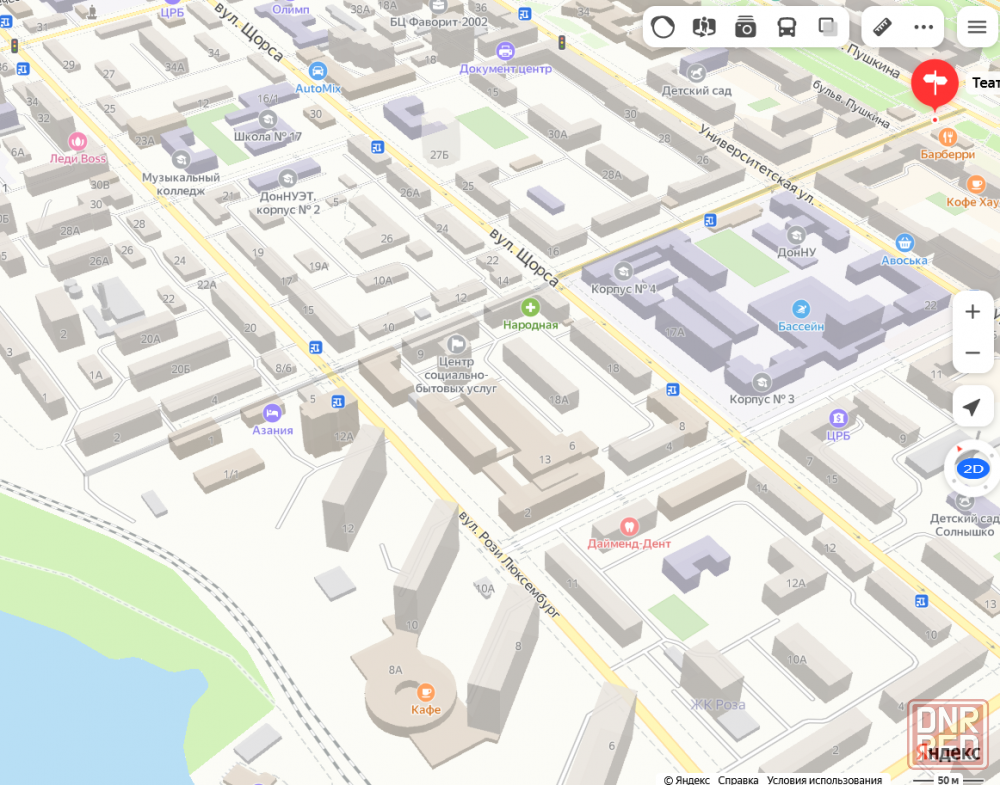Open the three-dots more tools menu
Image resolution: width=1000 pixels, height=785 pixels.
(923, 27)
